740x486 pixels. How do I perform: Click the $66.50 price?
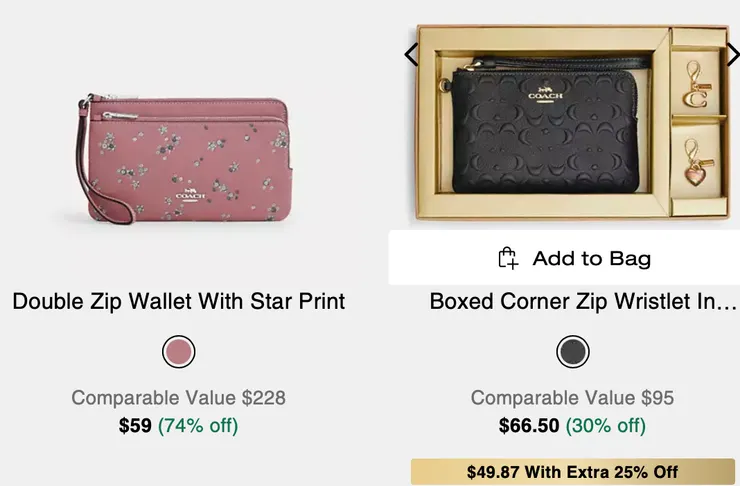(x=529, y=426)
